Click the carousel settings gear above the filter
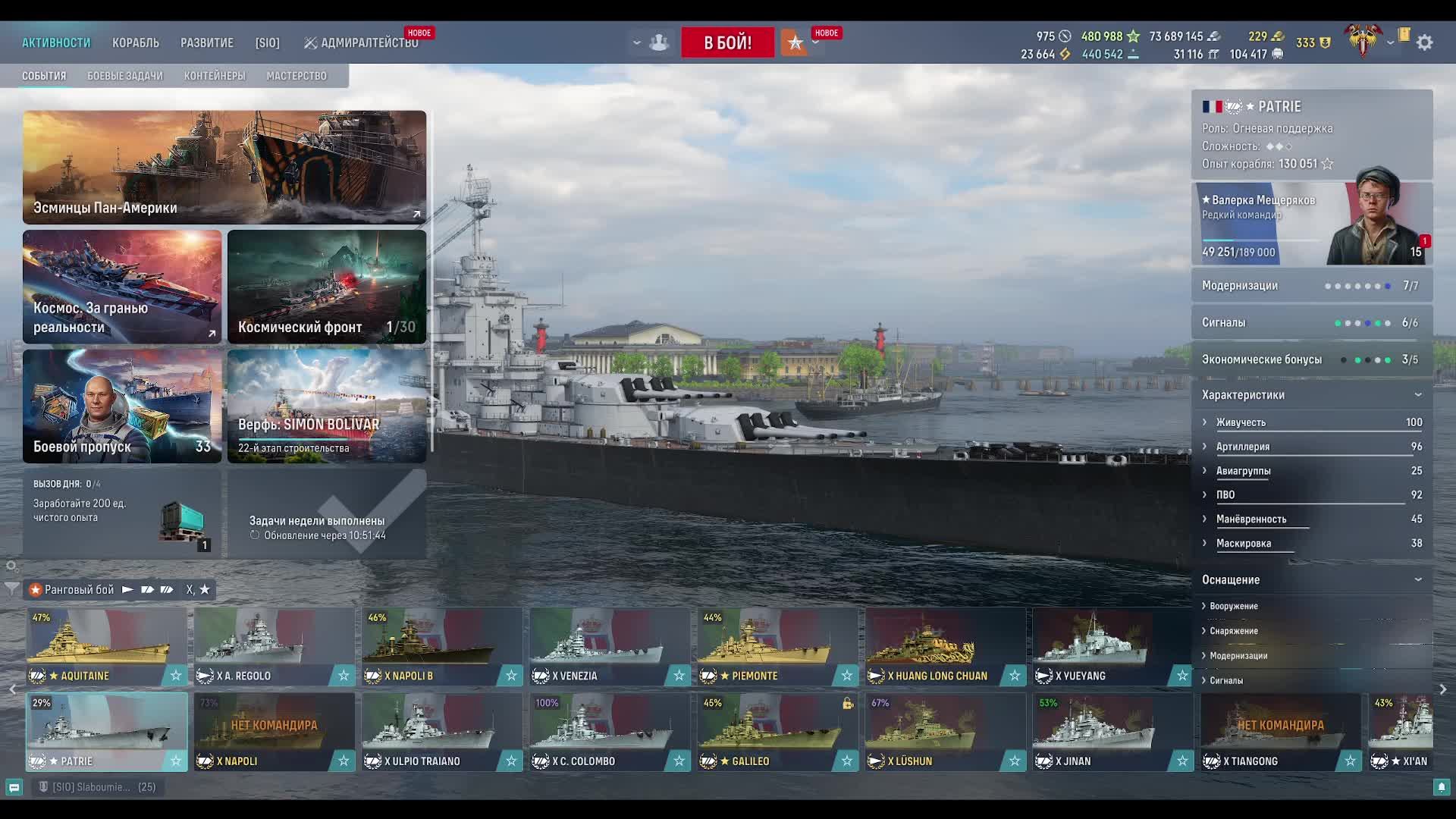 tap(11, 566)
